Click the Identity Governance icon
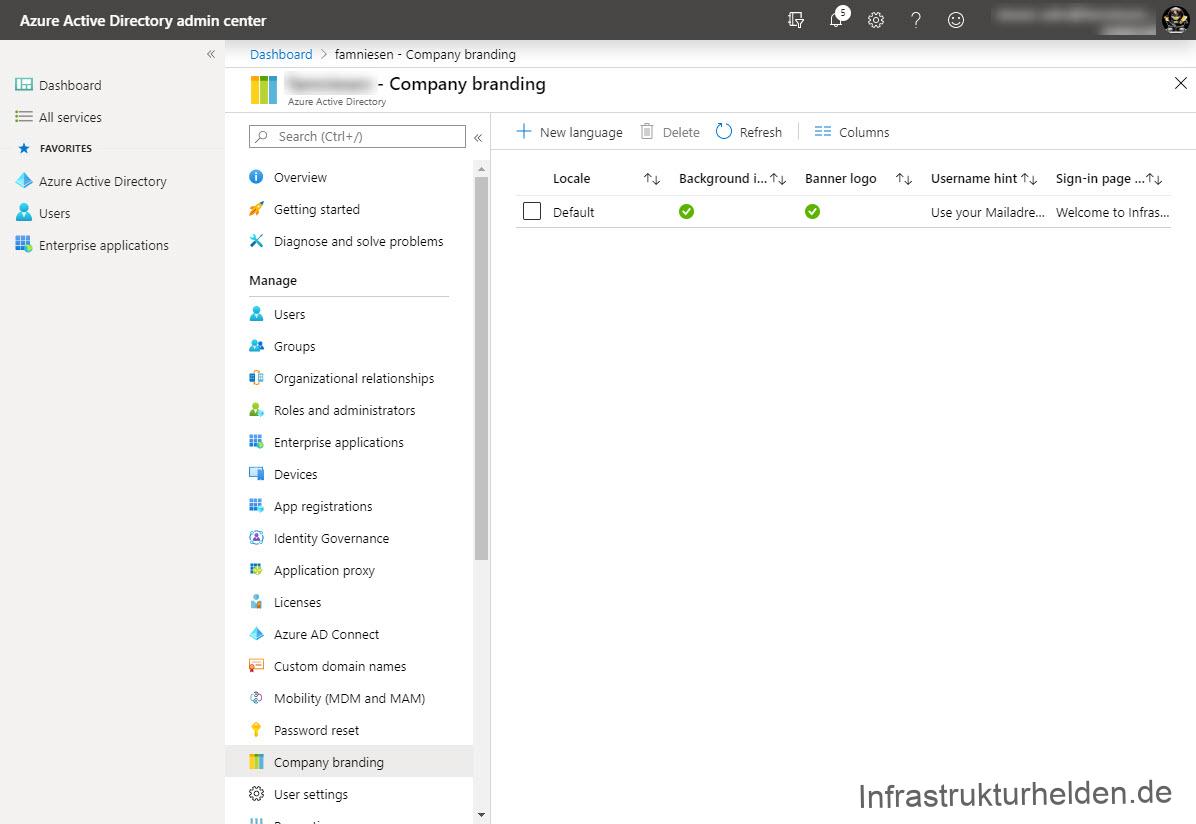1196x824 pixels. (x=256, y=538)
